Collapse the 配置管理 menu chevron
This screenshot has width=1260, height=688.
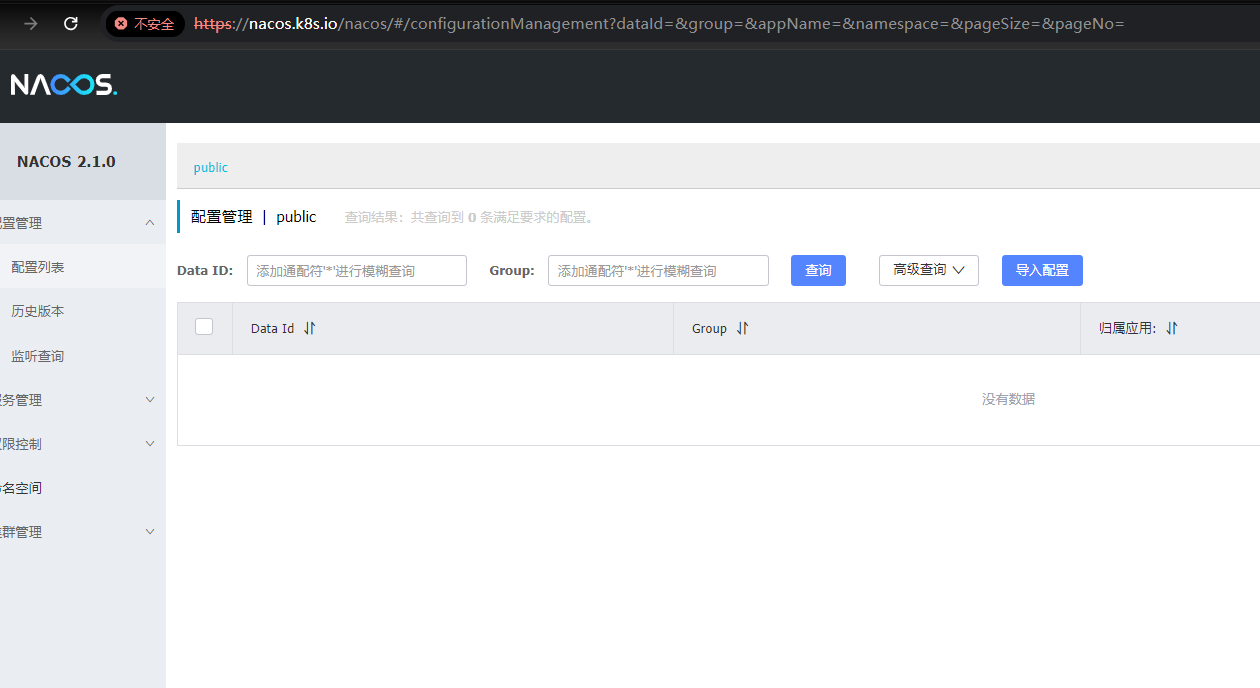tap(150, 223)
